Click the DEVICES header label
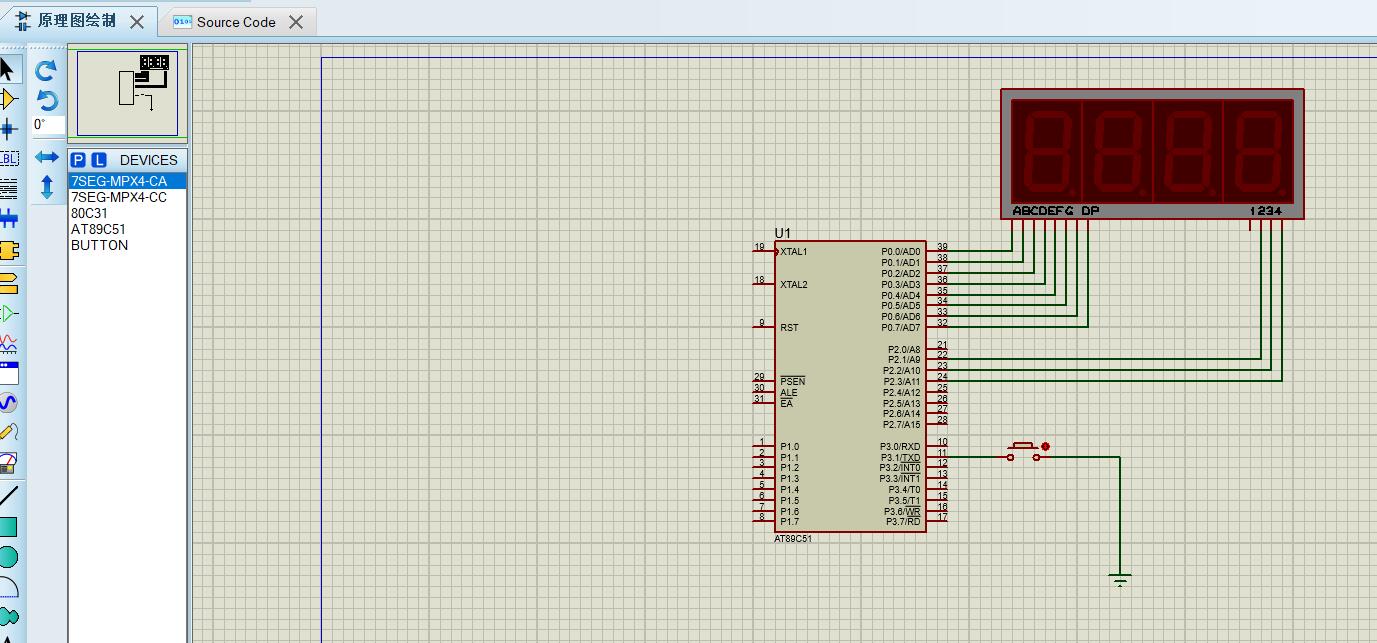The height and width of the screenshot is (643, 1377). (x=148, y=160)
